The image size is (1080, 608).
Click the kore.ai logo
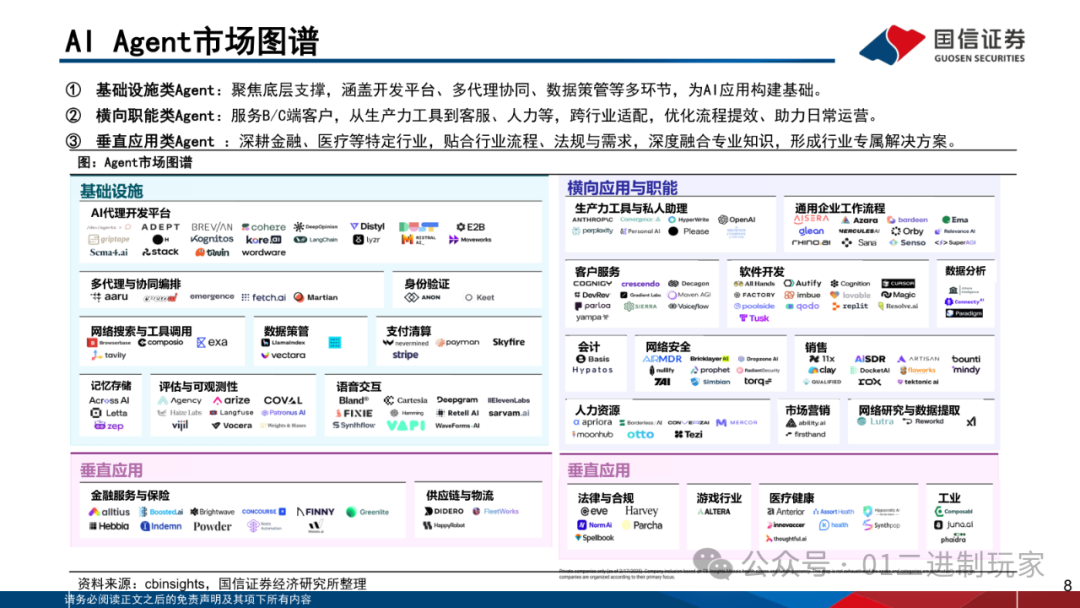click(264, 240)
